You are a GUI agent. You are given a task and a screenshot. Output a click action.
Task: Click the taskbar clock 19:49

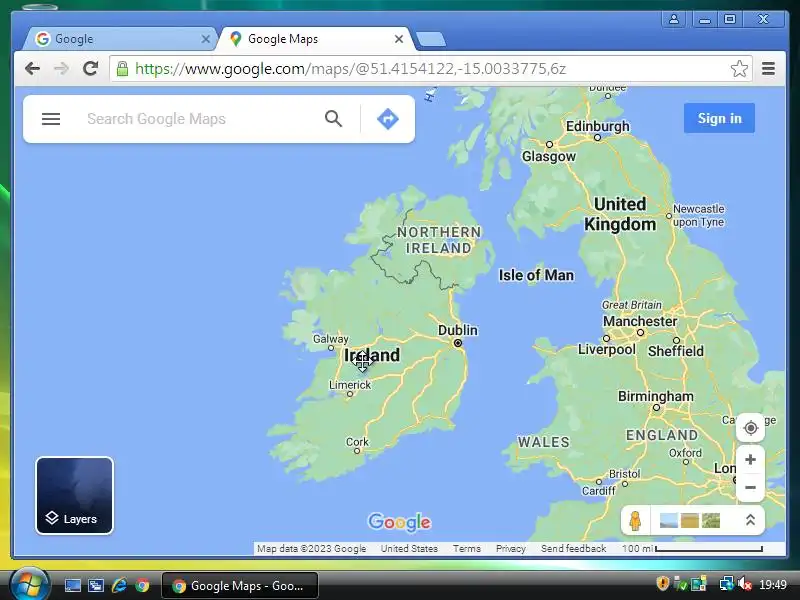[772, 584]
